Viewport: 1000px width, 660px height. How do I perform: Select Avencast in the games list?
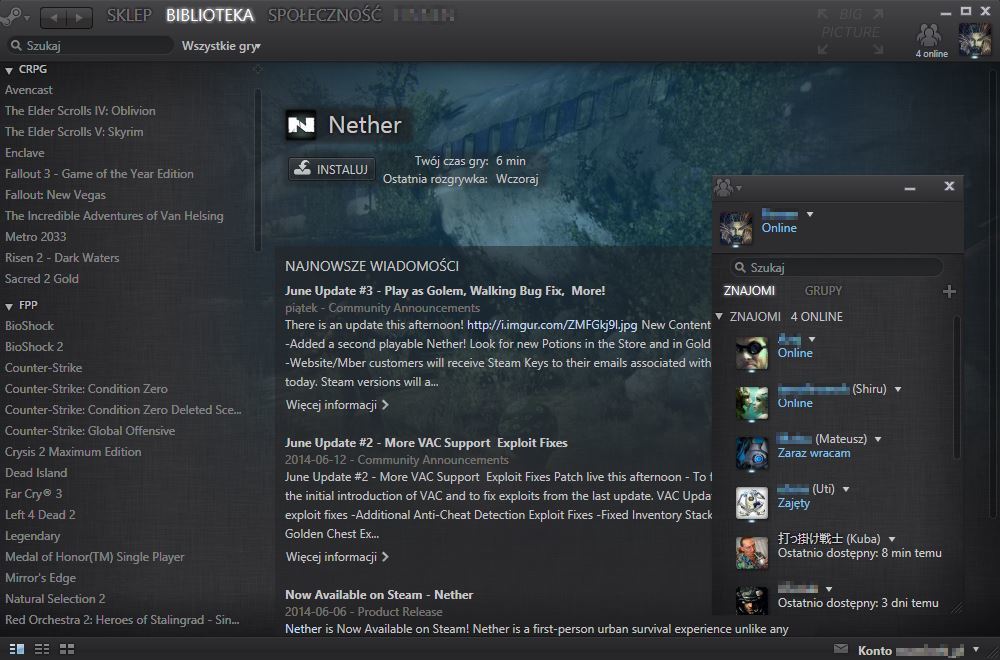29,90
